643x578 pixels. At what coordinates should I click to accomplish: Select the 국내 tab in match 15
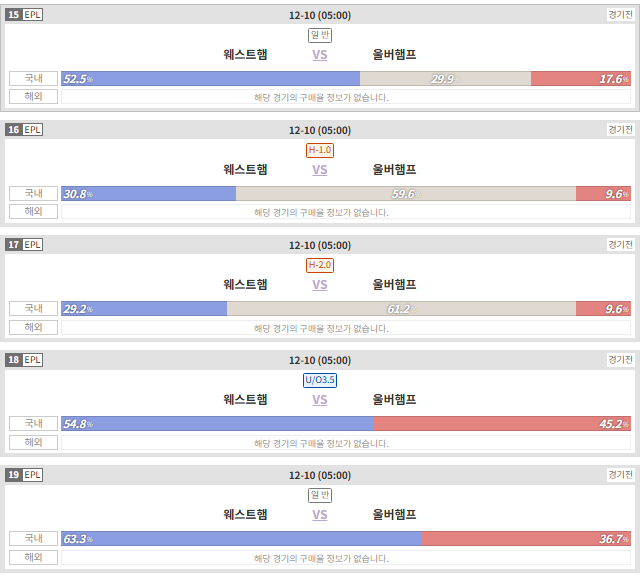pyautogui.click(x=34, y=78)
